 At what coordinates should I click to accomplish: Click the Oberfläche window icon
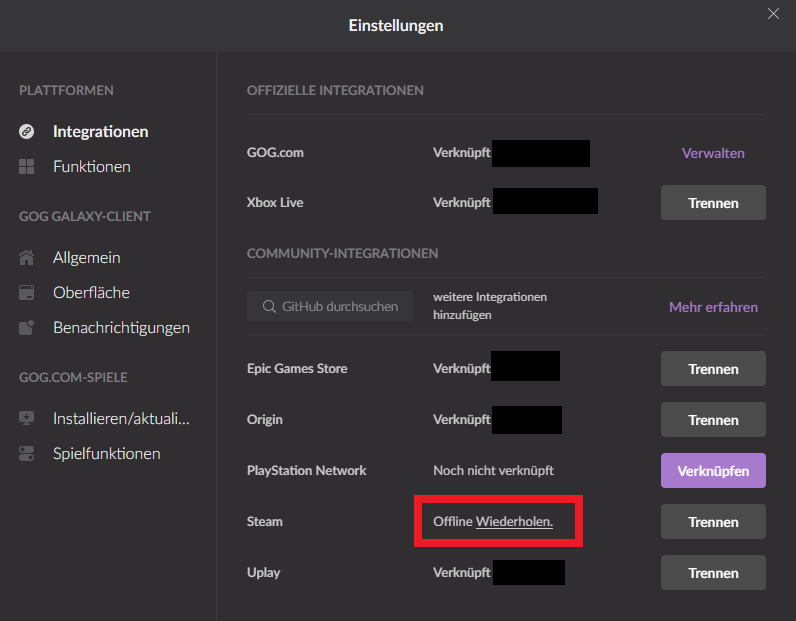26,292
